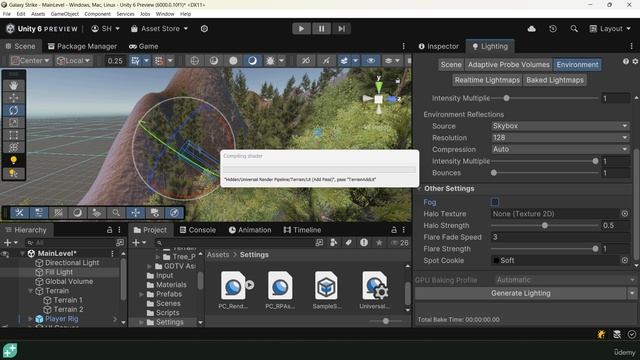Switch to the Game tab

pyautogui.click(x=144, y=46)
